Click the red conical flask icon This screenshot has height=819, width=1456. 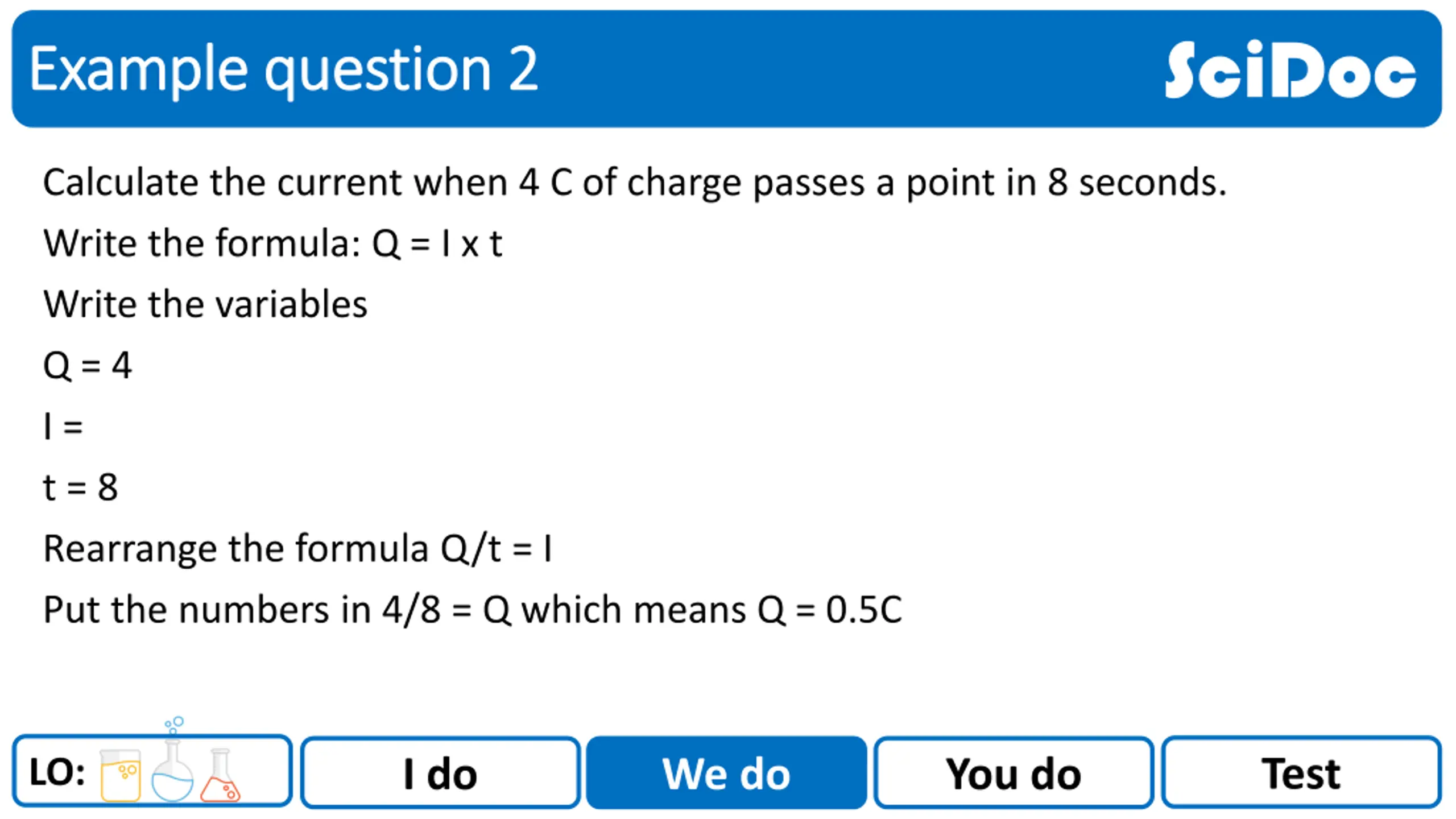click(x=220, y=775)
